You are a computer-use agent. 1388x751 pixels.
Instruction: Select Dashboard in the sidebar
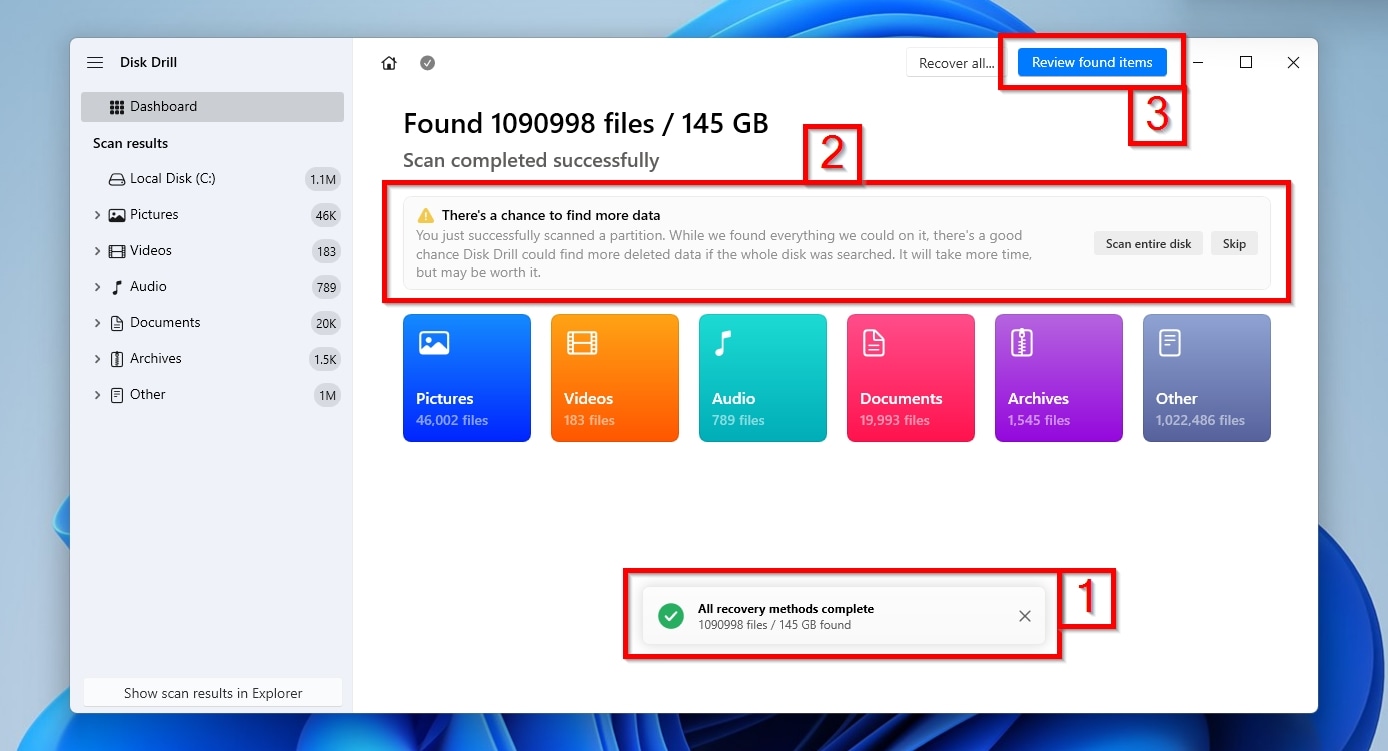click(x=212, y=107)
